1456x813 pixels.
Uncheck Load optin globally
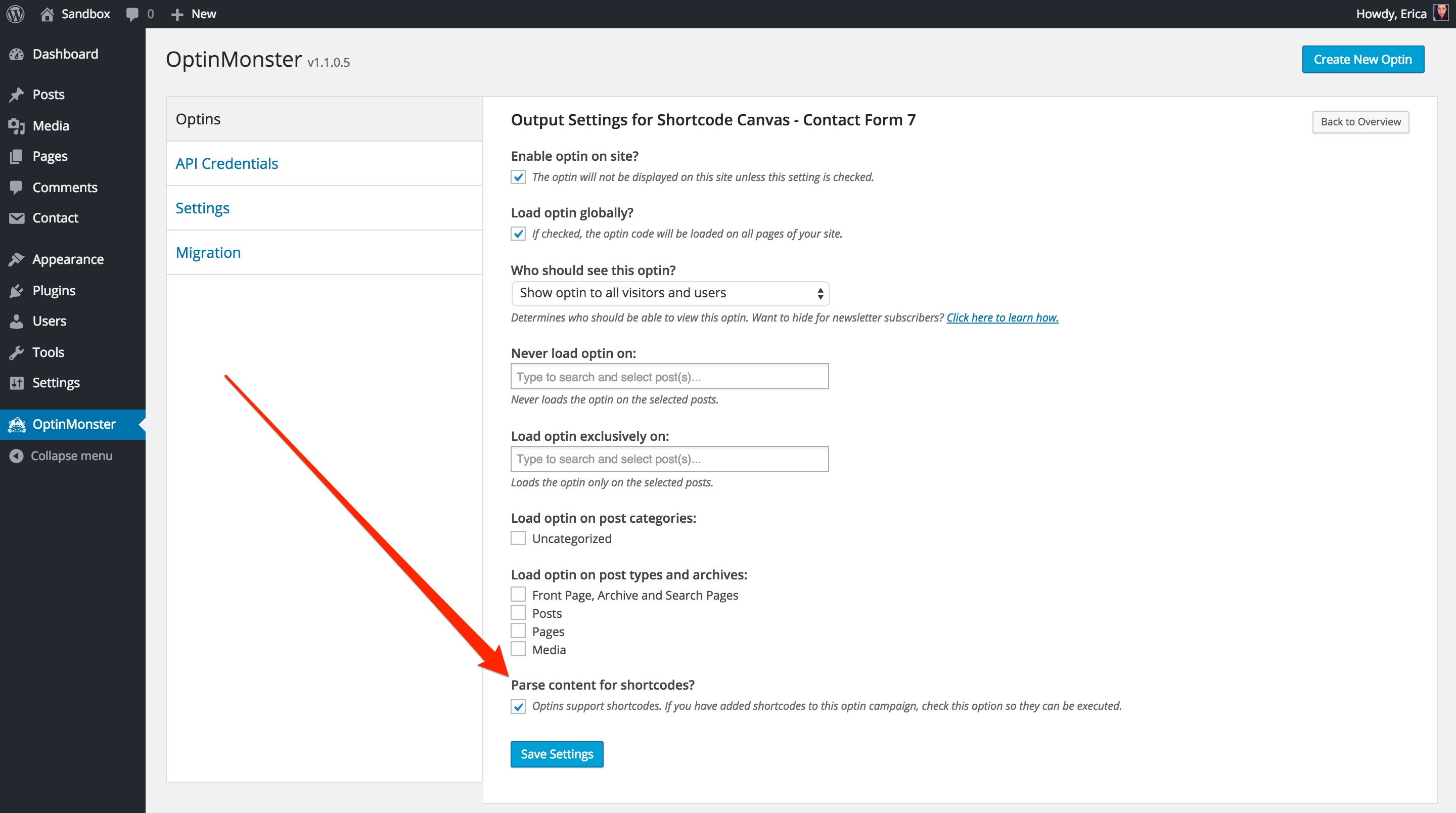coord(518,233)
